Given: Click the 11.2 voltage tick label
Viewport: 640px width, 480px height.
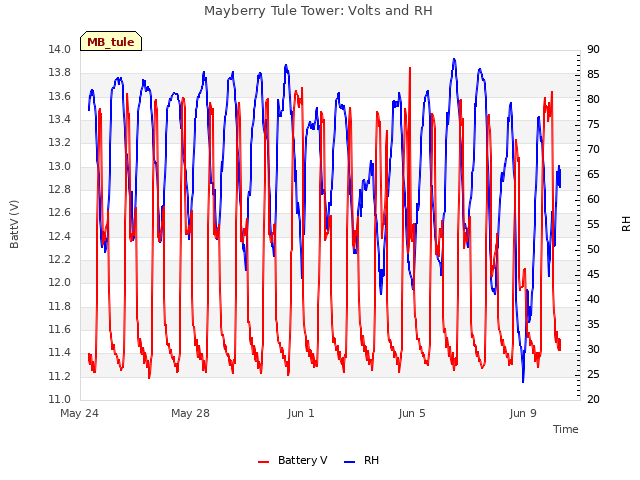Looking at the screenshot, I should (x=60, y=376).
